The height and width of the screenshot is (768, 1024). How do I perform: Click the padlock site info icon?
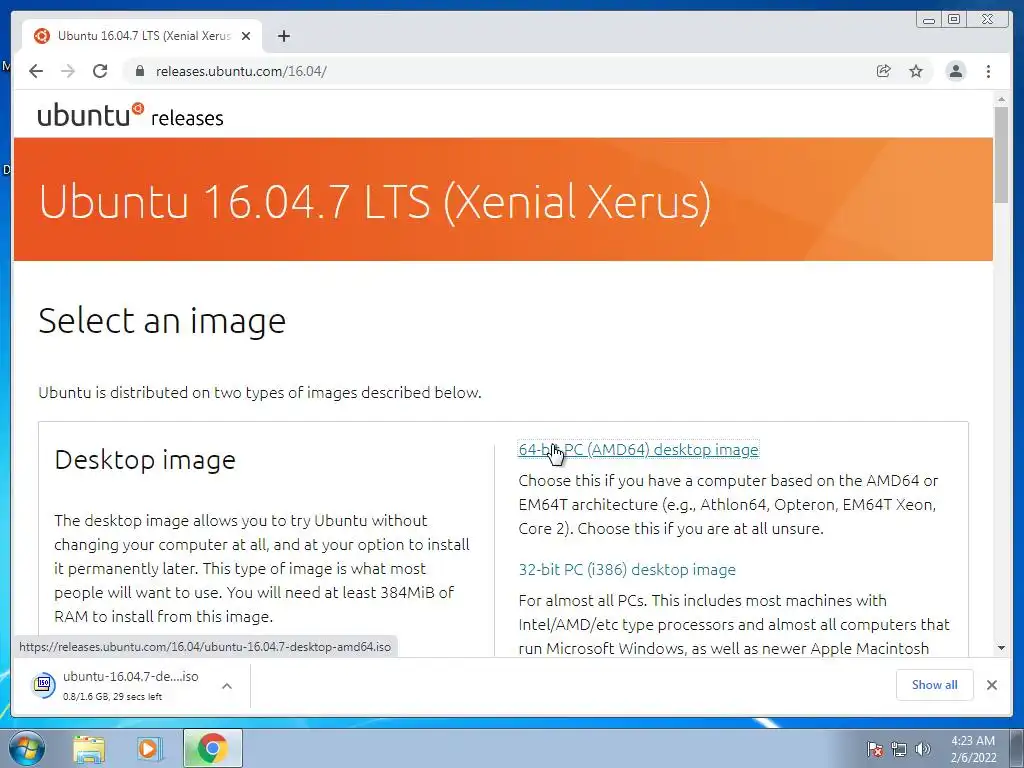click(139, 71)
